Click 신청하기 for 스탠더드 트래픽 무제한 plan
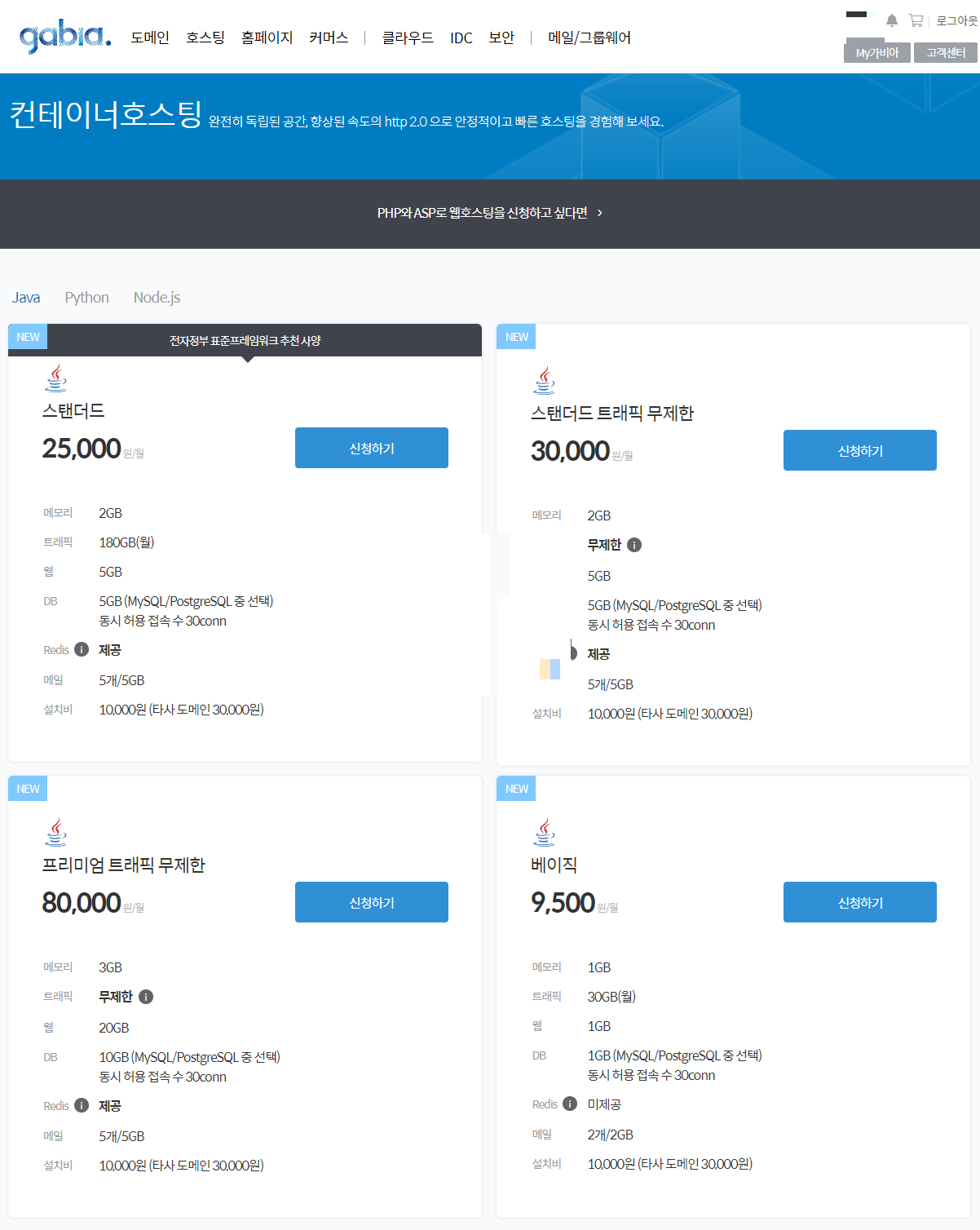The image size is (980, 1230). 860,450
